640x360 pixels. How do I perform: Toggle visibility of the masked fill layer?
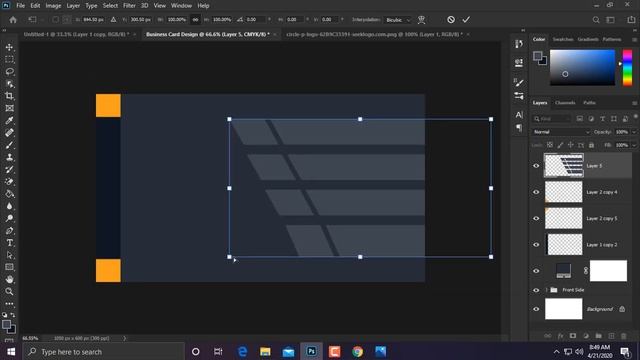click(536, 271)
